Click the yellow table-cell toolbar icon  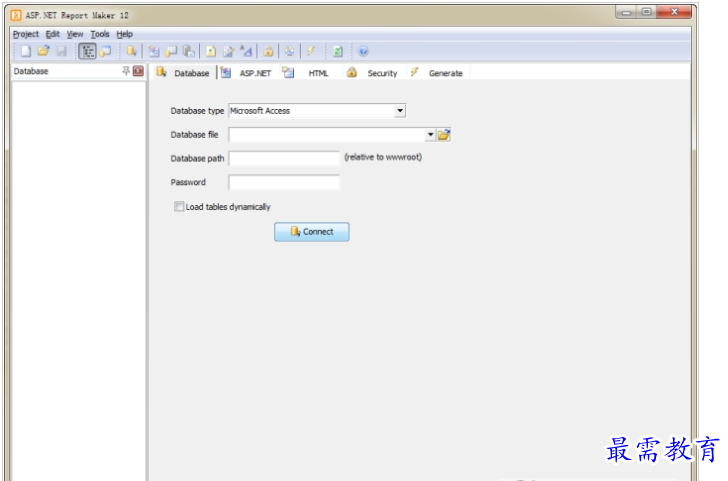coord(171,51)
